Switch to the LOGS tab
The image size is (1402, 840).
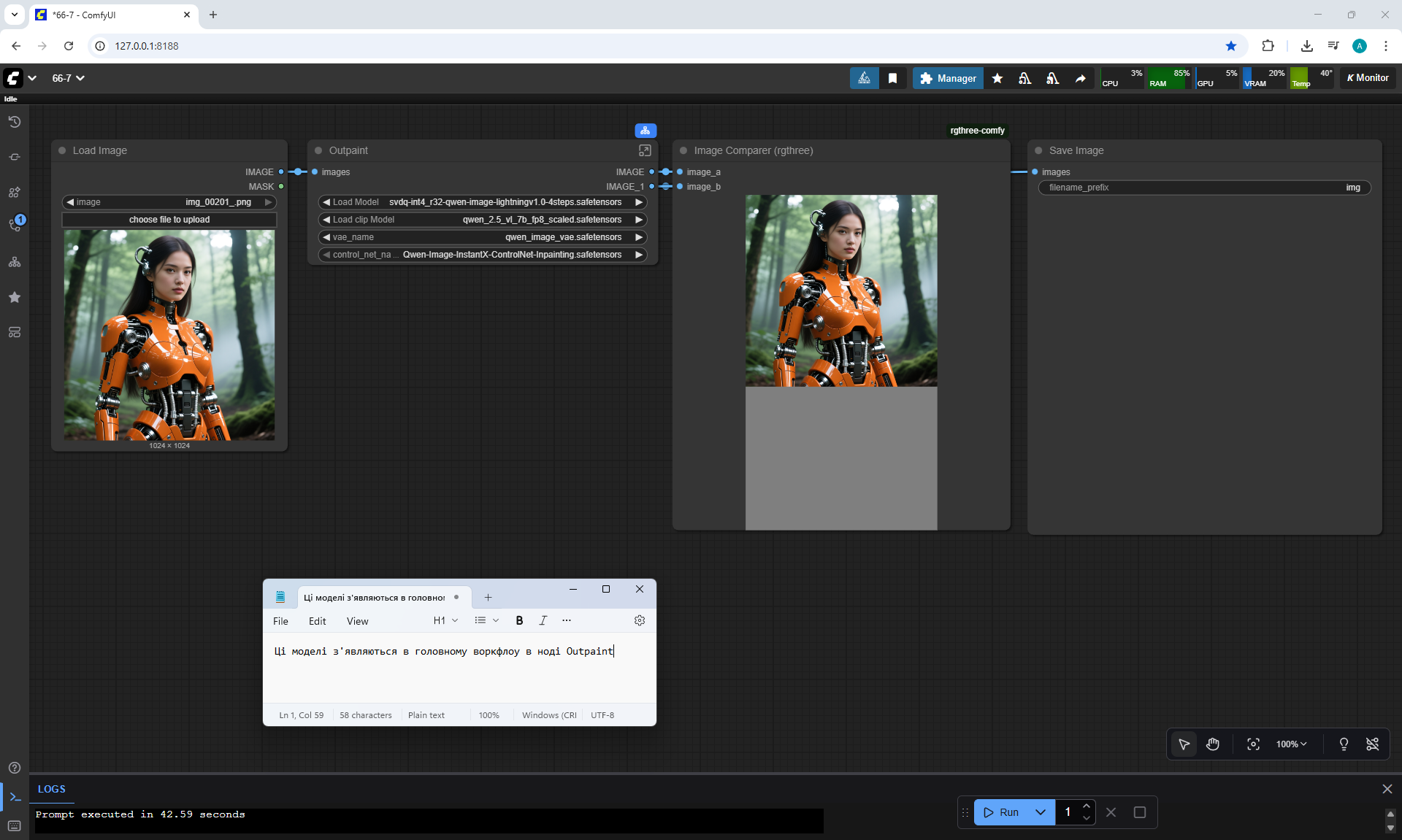[52, 789]
